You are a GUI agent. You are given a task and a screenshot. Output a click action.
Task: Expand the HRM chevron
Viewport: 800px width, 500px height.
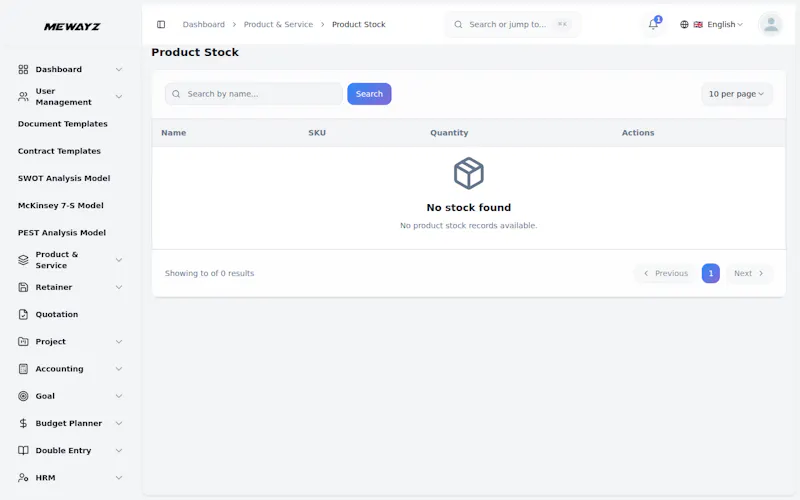[119, 478]
